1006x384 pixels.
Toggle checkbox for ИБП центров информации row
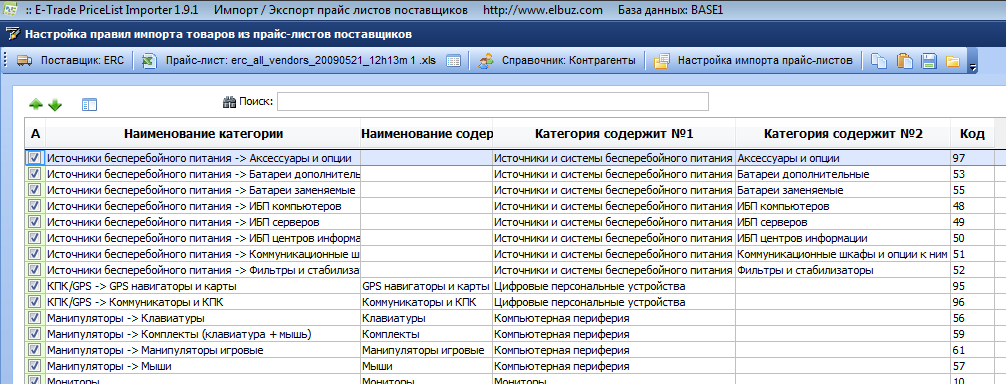[x=35, y=238]
